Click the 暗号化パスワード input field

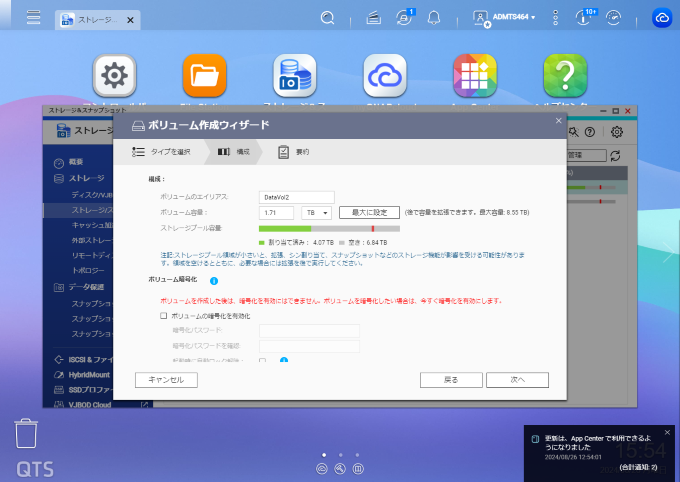click(x=309, y=331)
